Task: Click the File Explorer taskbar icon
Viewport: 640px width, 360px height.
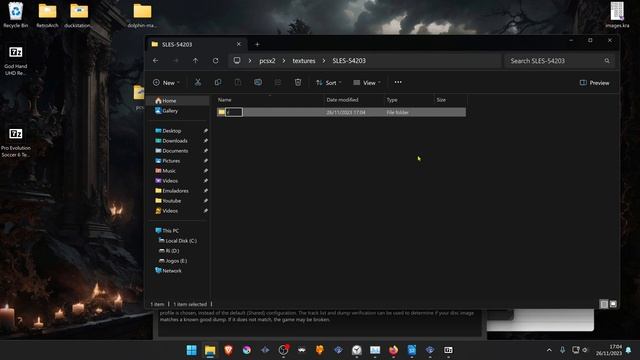Action: tap(210, 350)
